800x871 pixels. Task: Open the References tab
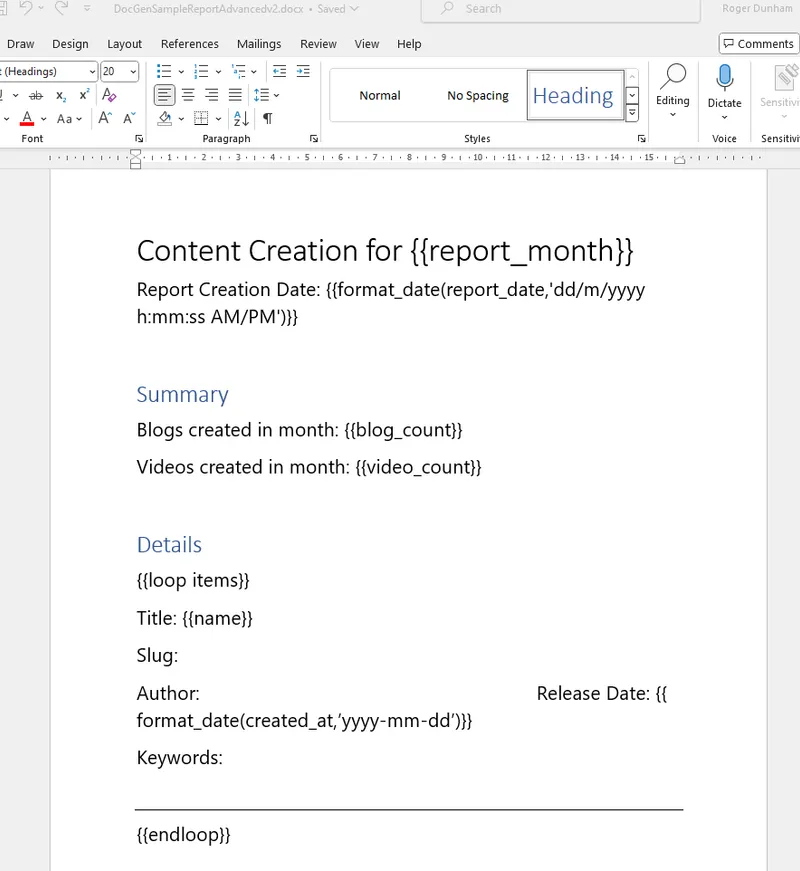(189, 44)
